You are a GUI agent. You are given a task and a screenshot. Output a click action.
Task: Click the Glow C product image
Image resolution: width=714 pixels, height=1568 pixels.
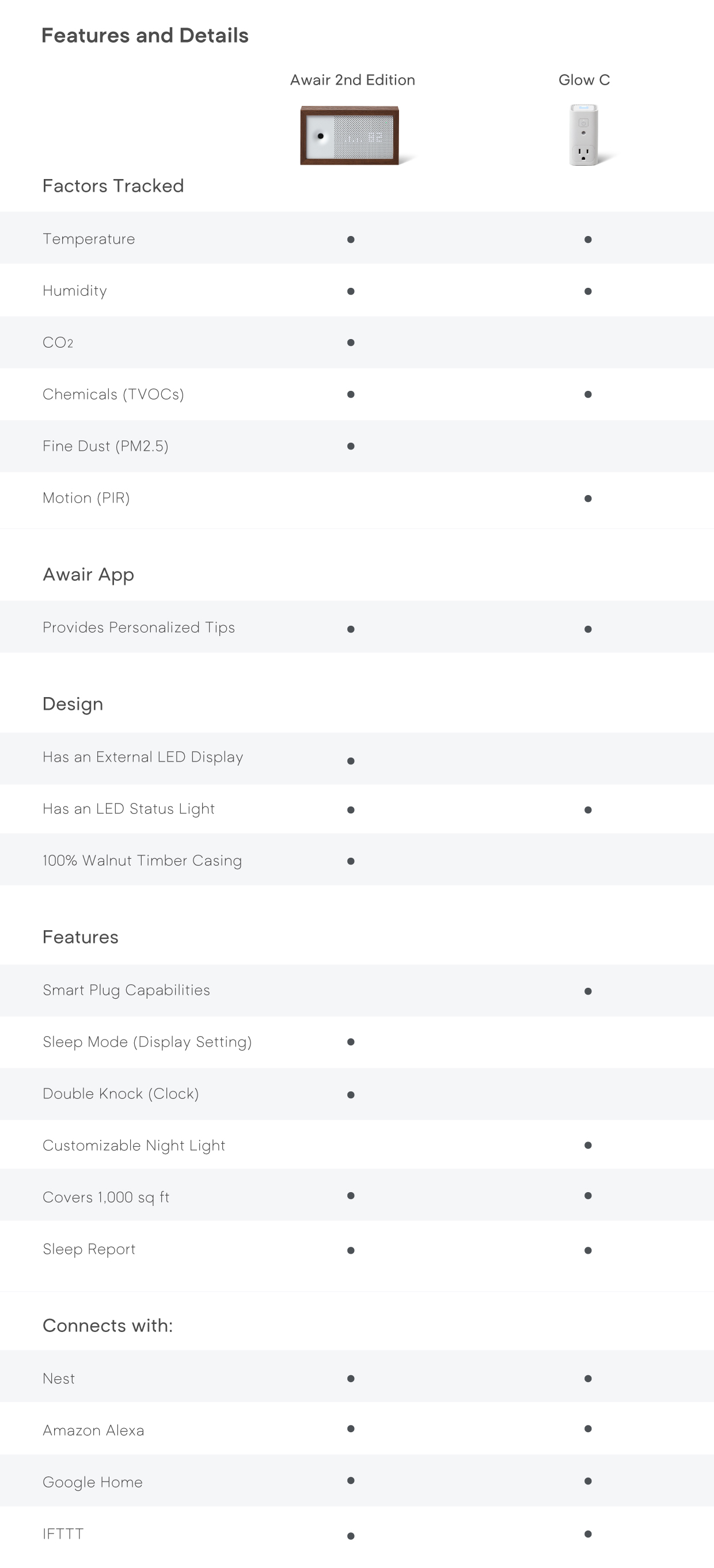coord(584,135)
